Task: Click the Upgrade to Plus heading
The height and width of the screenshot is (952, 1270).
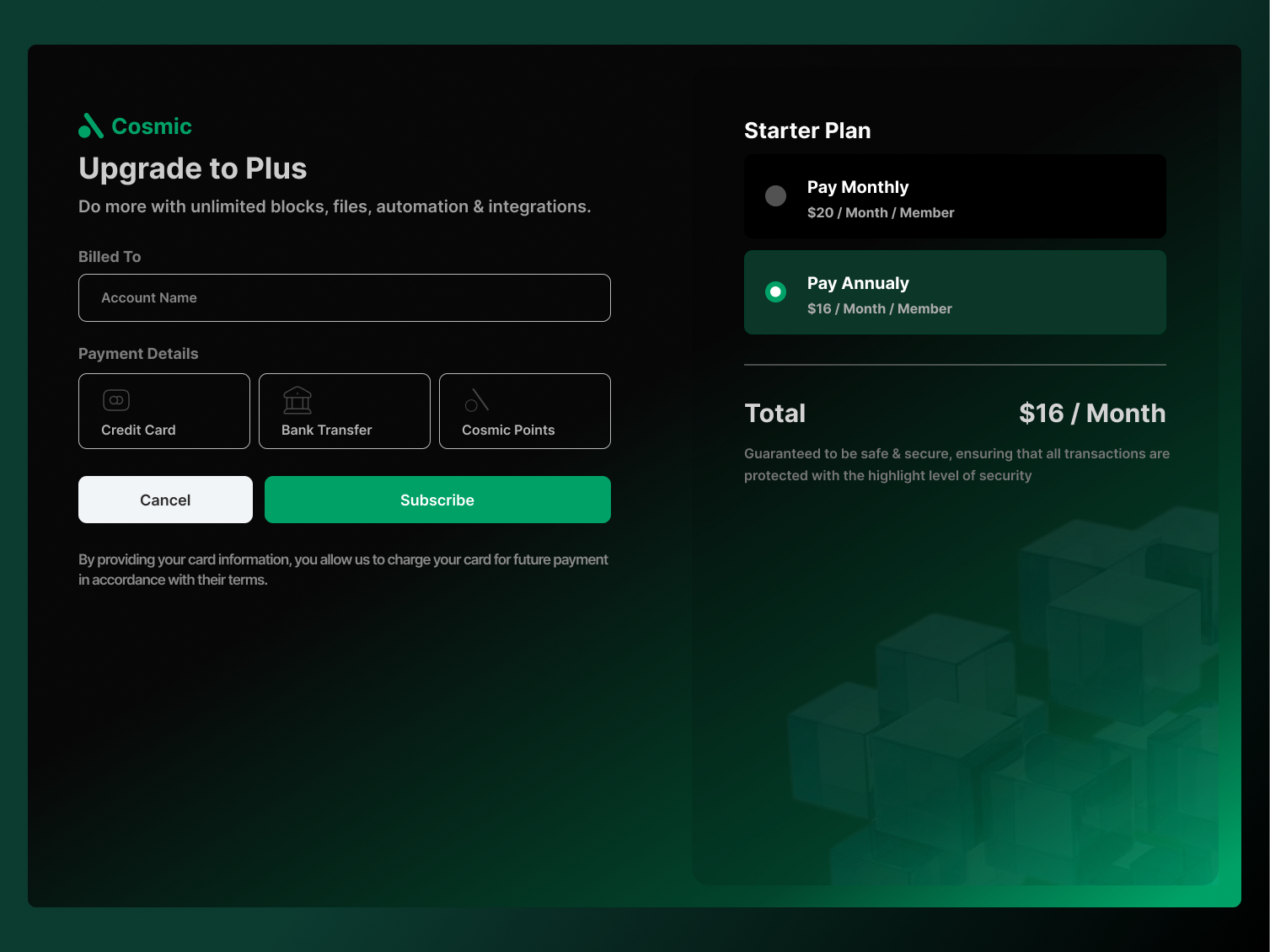Action: [x=192, y=168]
